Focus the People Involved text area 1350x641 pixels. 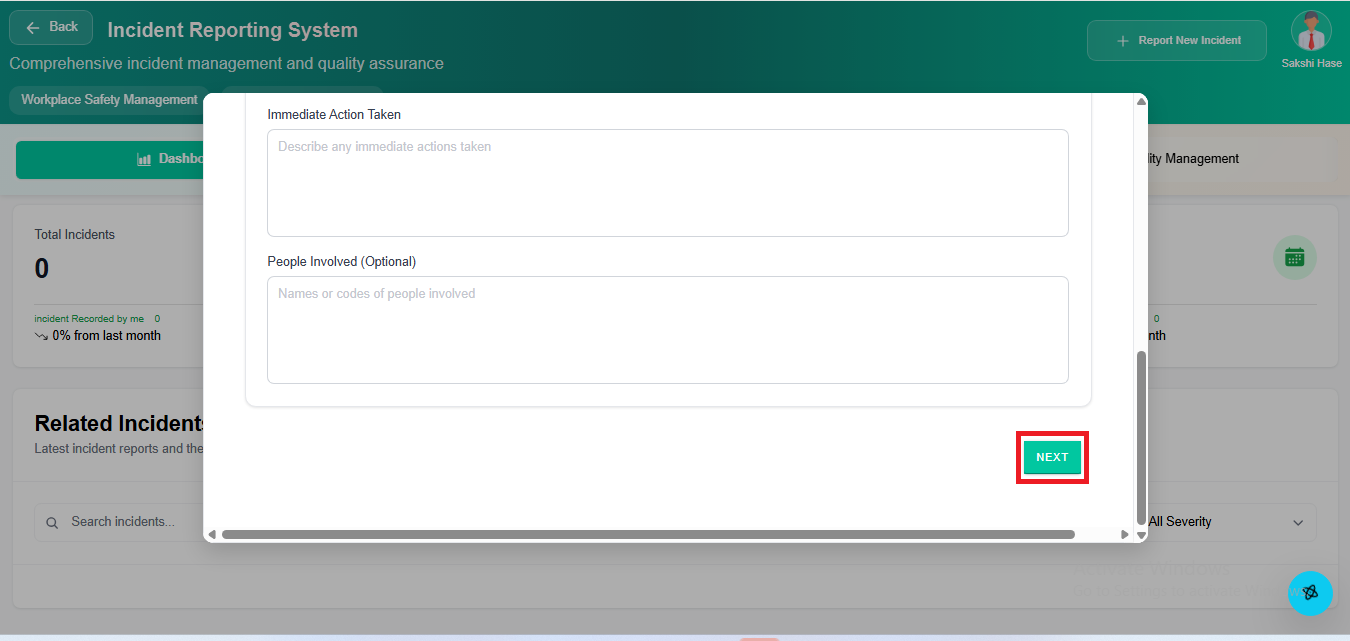click(x=667, y=330)
